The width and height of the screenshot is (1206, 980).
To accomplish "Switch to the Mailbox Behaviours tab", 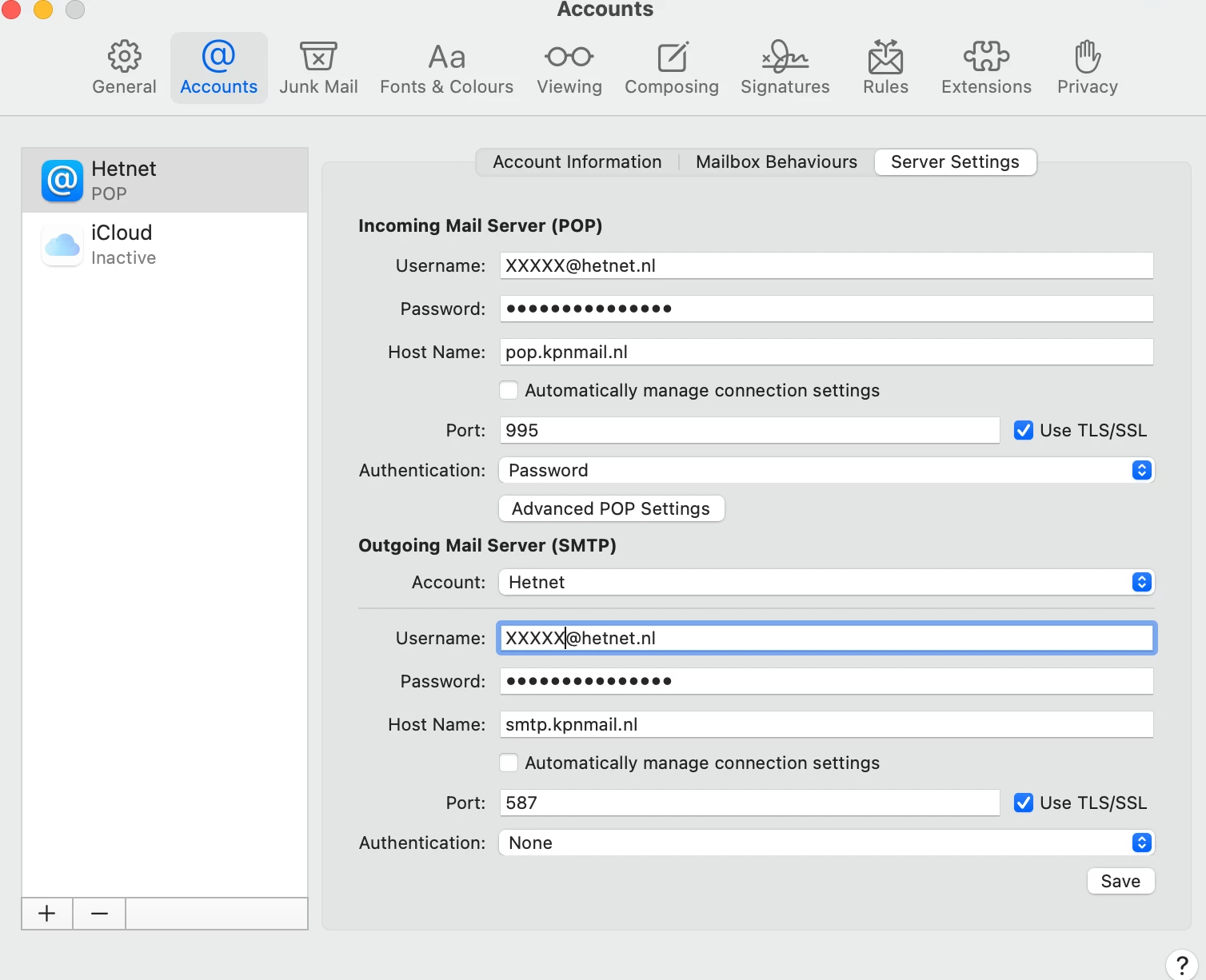I will [x=777, y=162].
